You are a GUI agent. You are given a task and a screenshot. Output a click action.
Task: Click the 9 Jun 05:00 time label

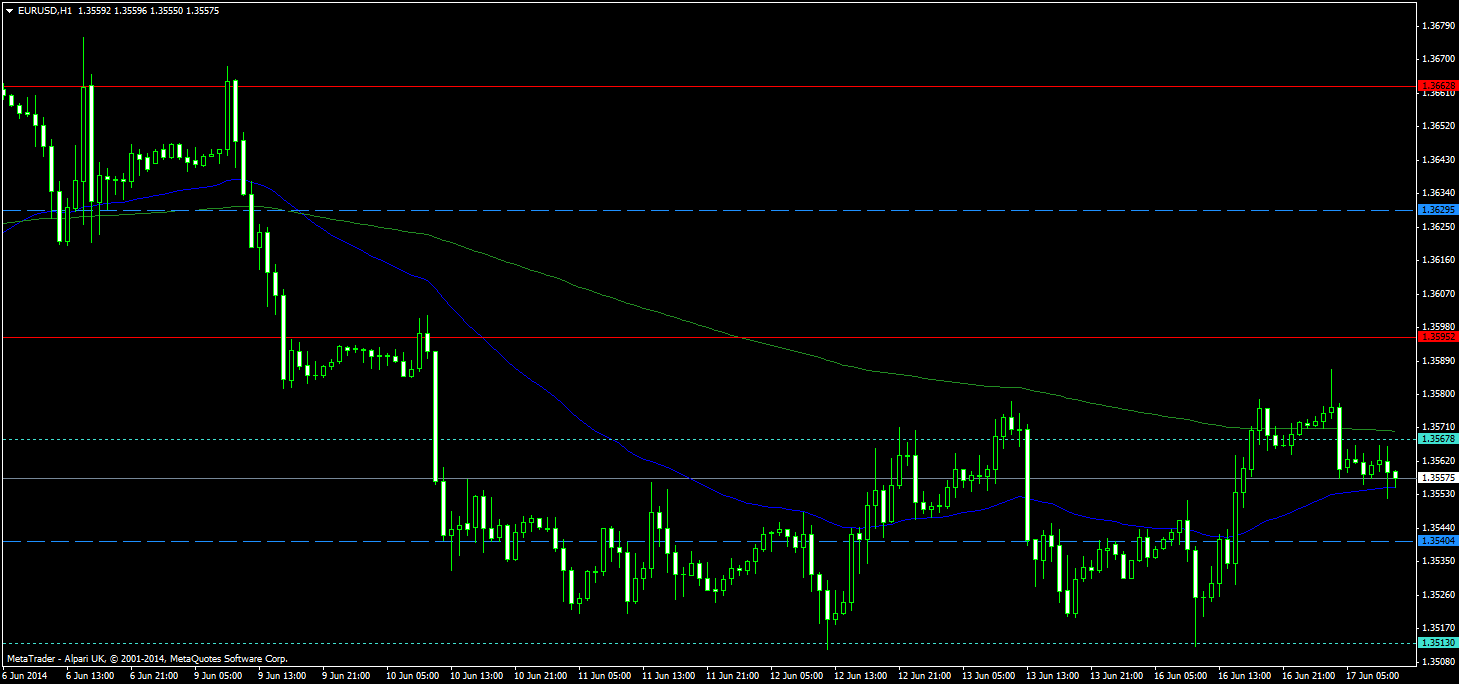(x=217, y=675)
